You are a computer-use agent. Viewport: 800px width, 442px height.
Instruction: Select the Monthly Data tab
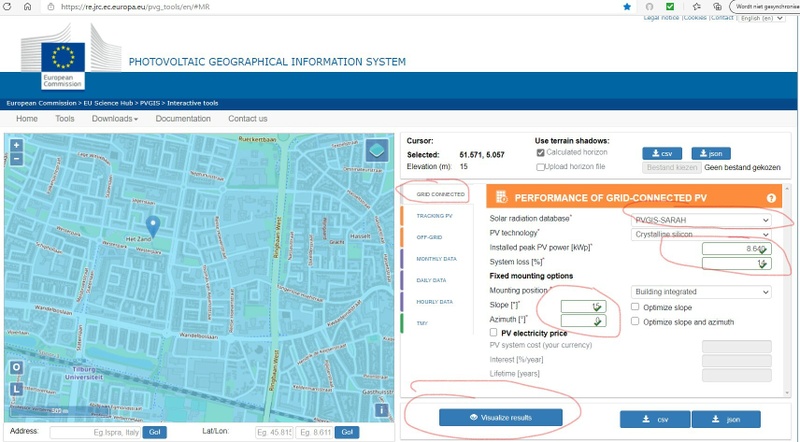[x=436, y=259]
